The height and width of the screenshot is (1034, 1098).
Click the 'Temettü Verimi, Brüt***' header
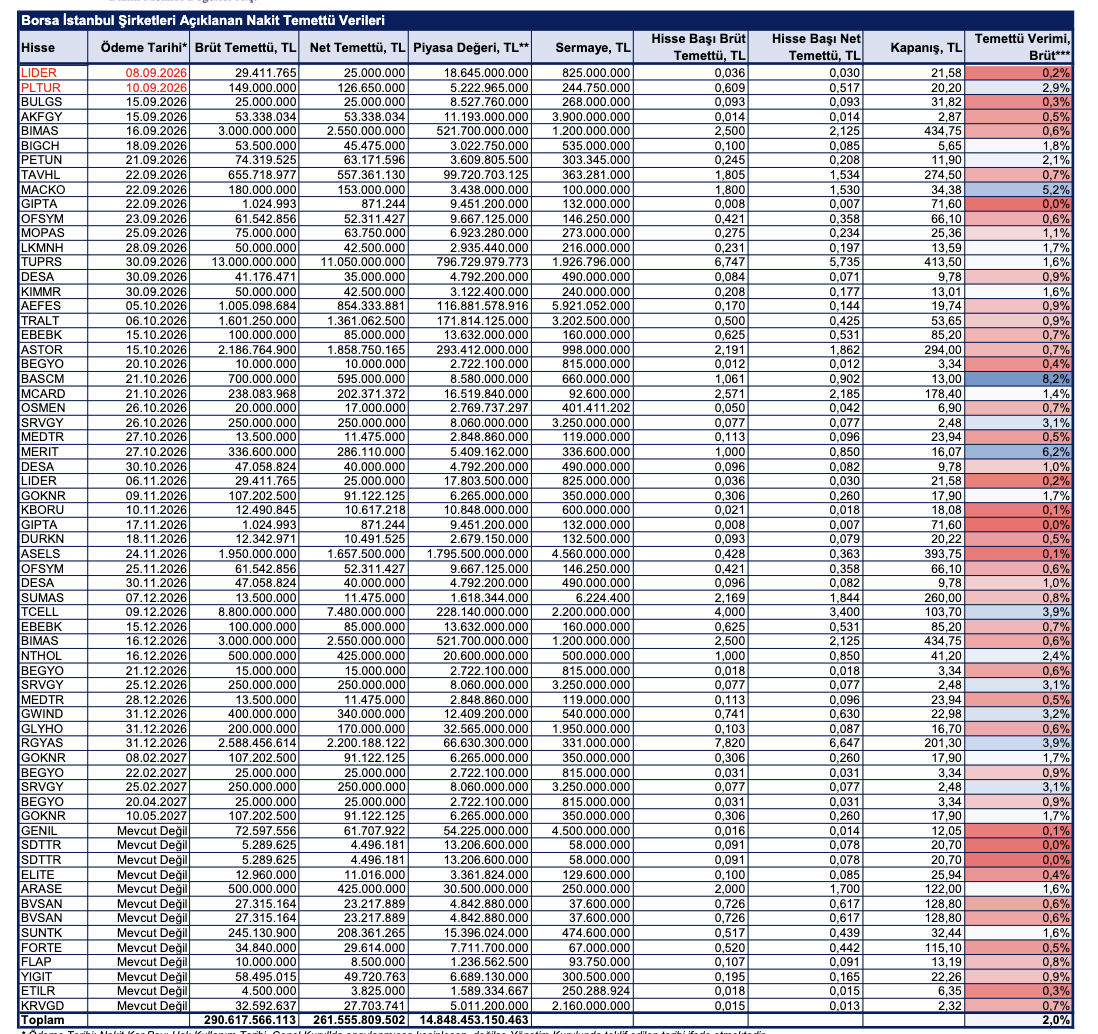point(1022,47)
